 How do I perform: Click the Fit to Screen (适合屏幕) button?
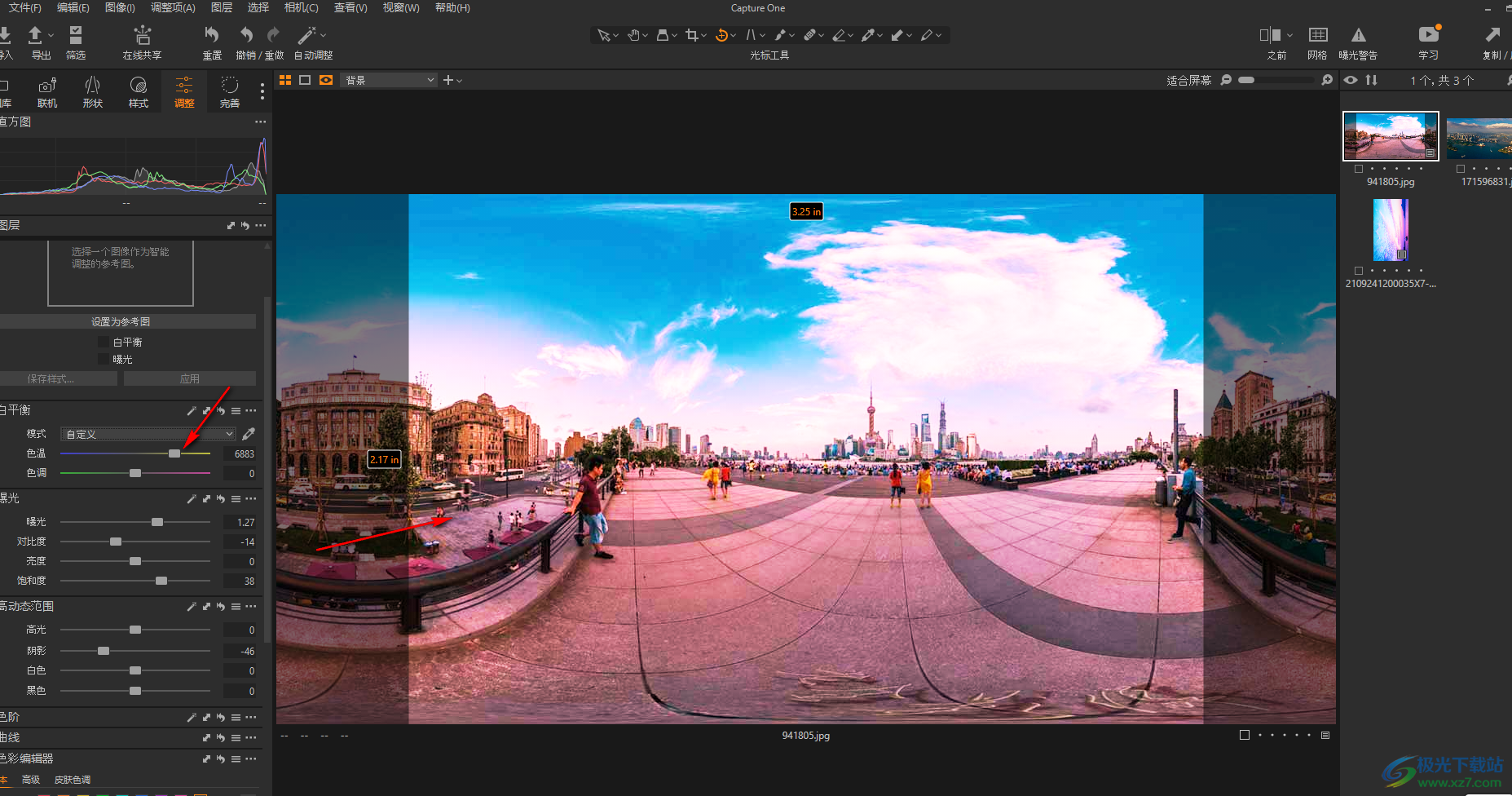[1188, 80]
